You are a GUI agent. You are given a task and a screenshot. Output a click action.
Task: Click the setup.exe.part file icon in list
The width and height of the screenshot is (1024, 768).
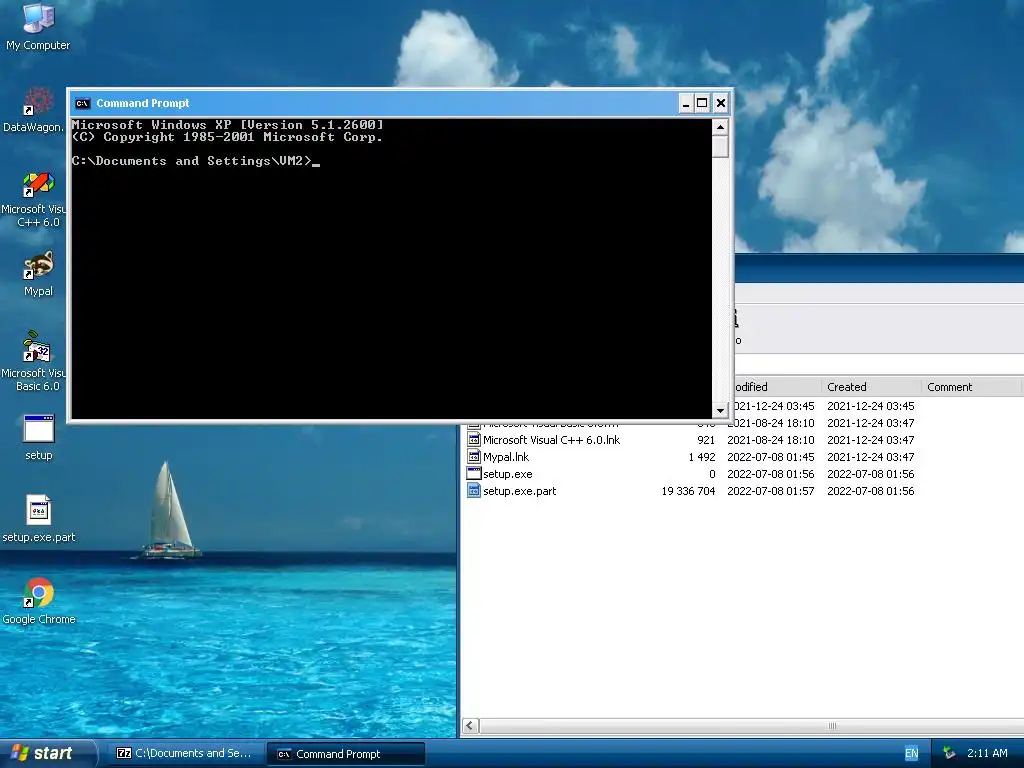[x=474, y=491]
